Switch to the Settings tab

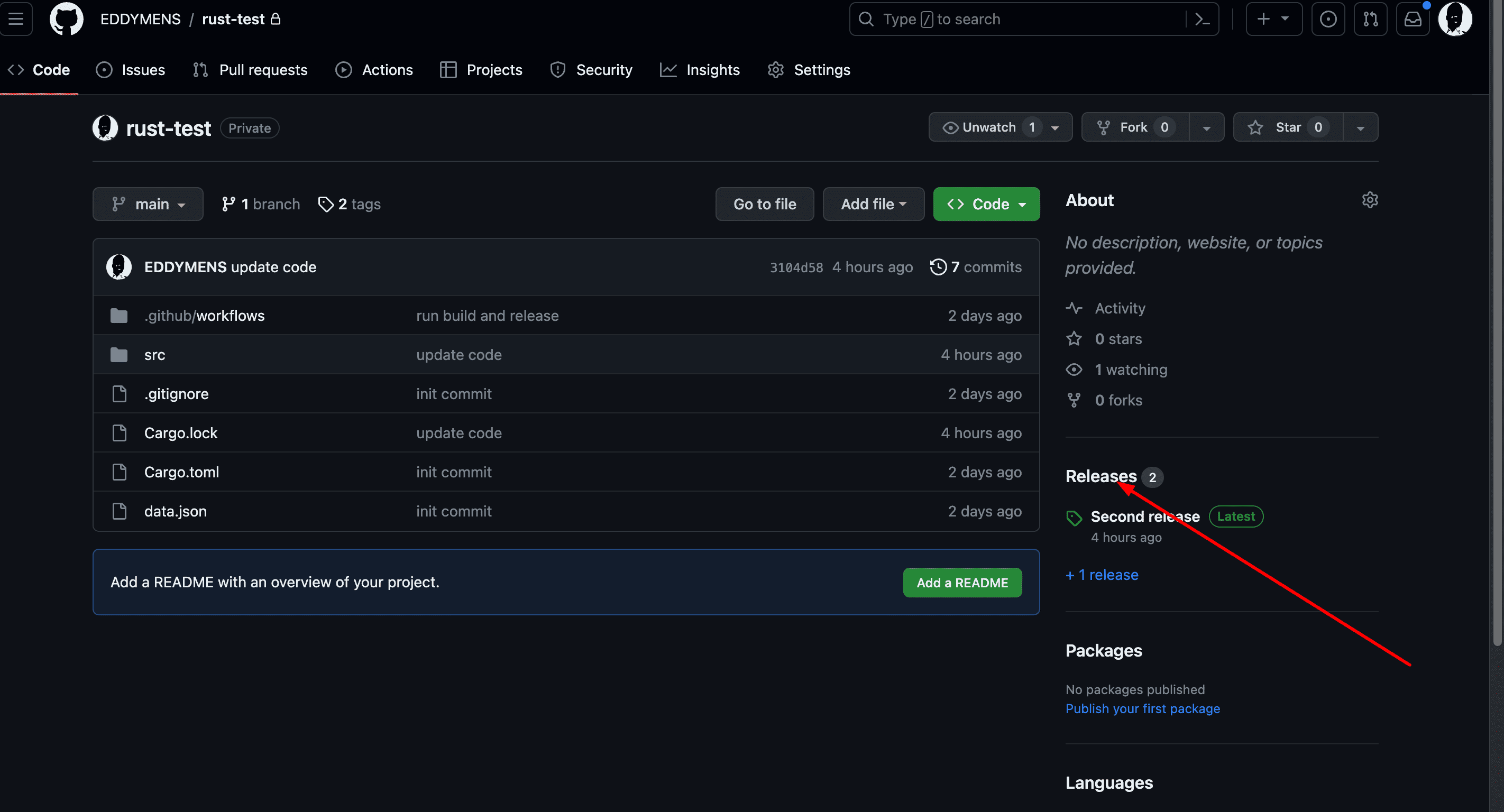809,70
